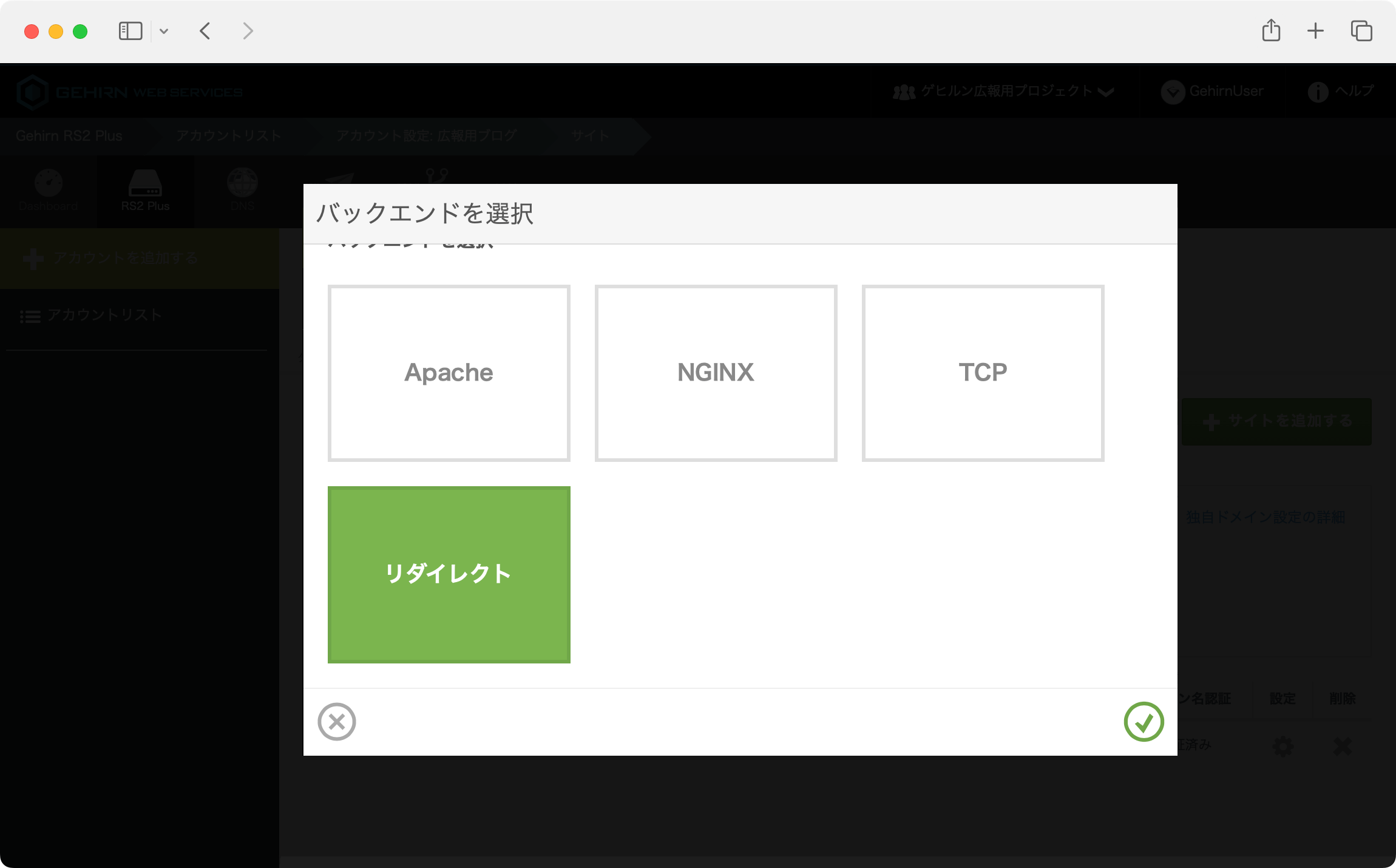Open the DNS service icon
This screenshot has height=868, width=1396.
[242, 191]
